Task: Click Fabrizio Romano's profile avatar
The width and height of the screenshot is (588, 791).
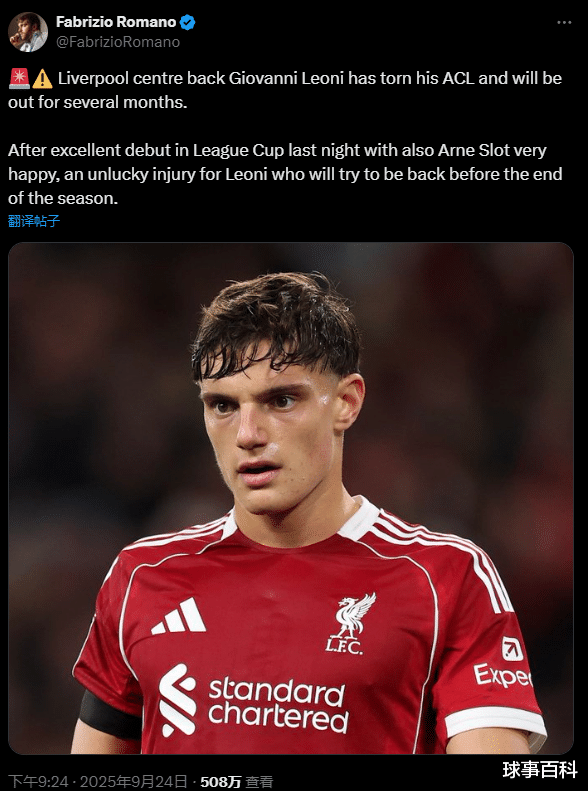Action: [28, 32]
